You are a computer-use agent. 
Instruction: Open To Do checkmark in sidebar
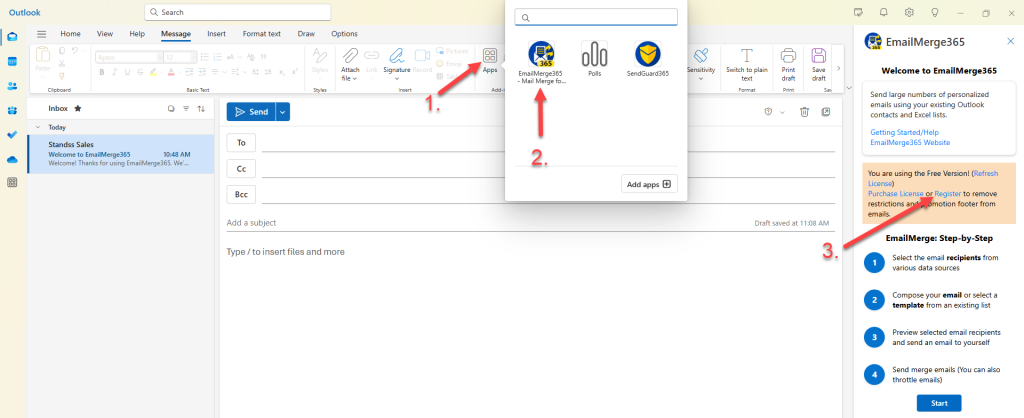pos(12,135)
